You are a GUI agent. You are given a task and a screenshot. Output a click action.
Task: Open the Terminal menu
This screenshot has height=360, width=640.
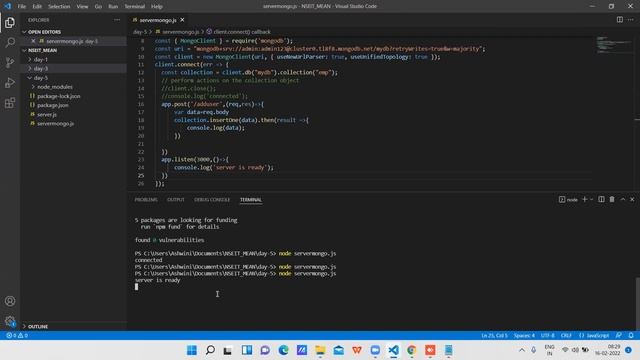(x=135, y=6)
